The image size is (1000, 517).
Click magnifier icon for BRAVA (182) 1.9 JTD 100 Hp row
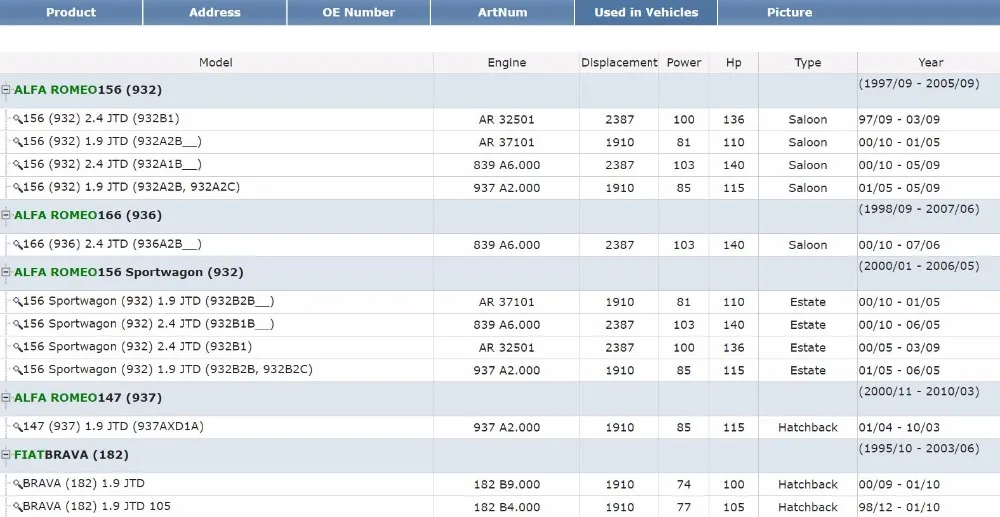click(17, 484)
